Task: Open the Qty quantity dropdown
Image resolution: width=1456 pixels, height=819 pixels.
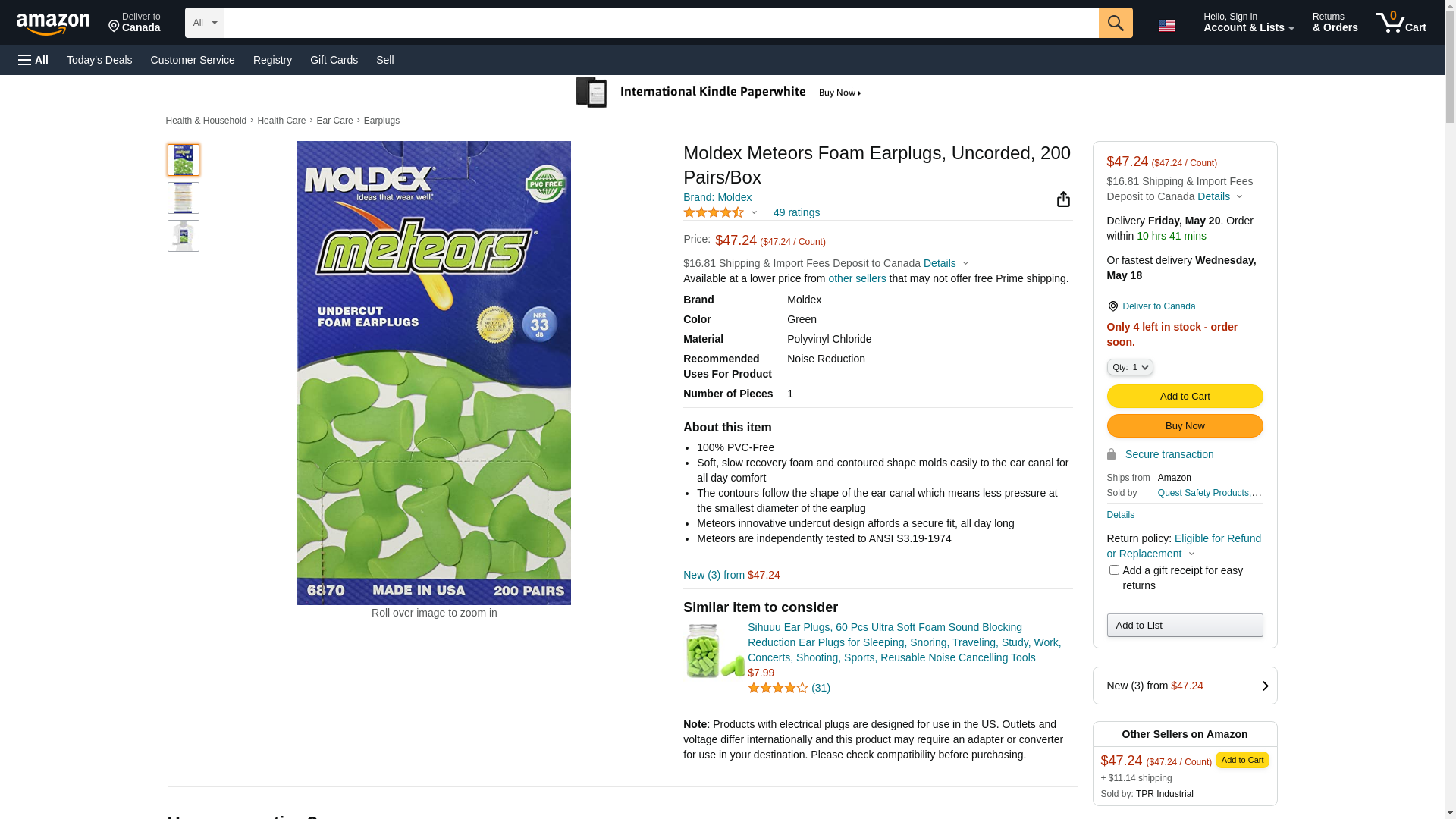Action: point(1129,367)
